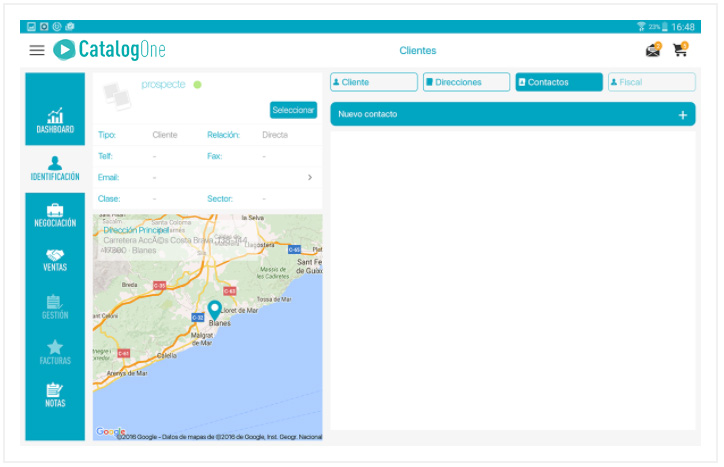Click the Clase field label
Image resolution: width=724 pixels, height=467 pixels.
pos(109,199)
